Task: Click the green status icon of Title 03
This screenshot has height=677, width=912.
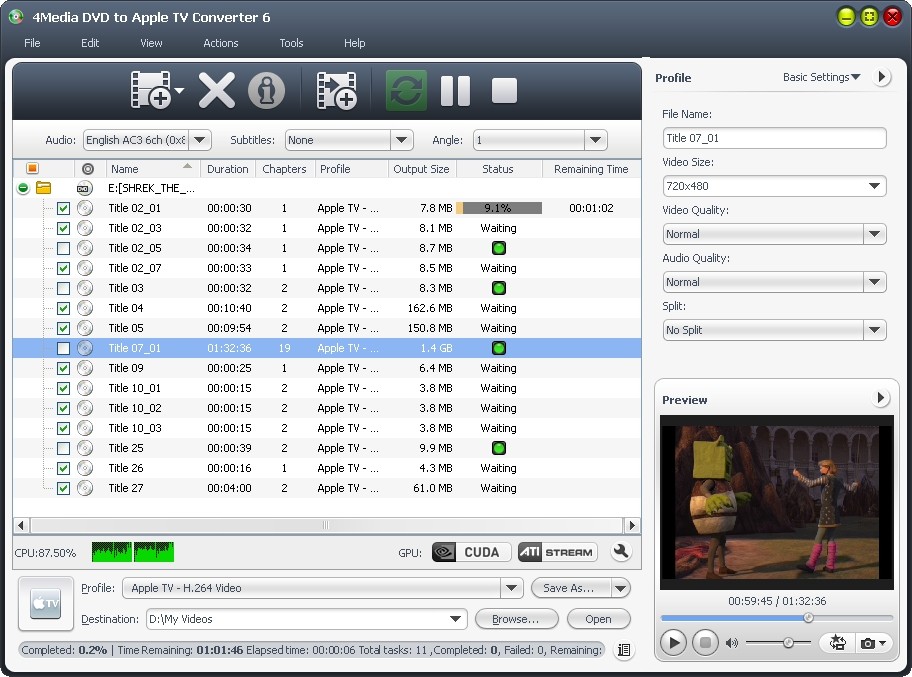Action: (498, 288)
